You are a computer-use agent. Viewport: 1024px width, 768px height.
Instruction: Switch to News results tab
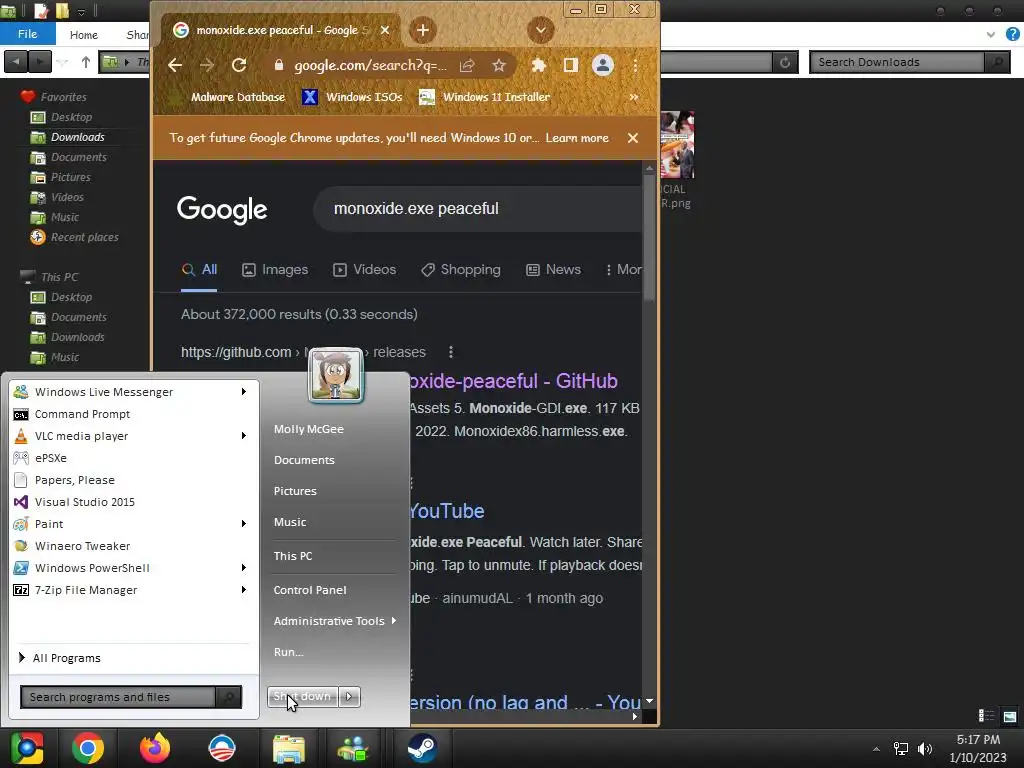553,270
